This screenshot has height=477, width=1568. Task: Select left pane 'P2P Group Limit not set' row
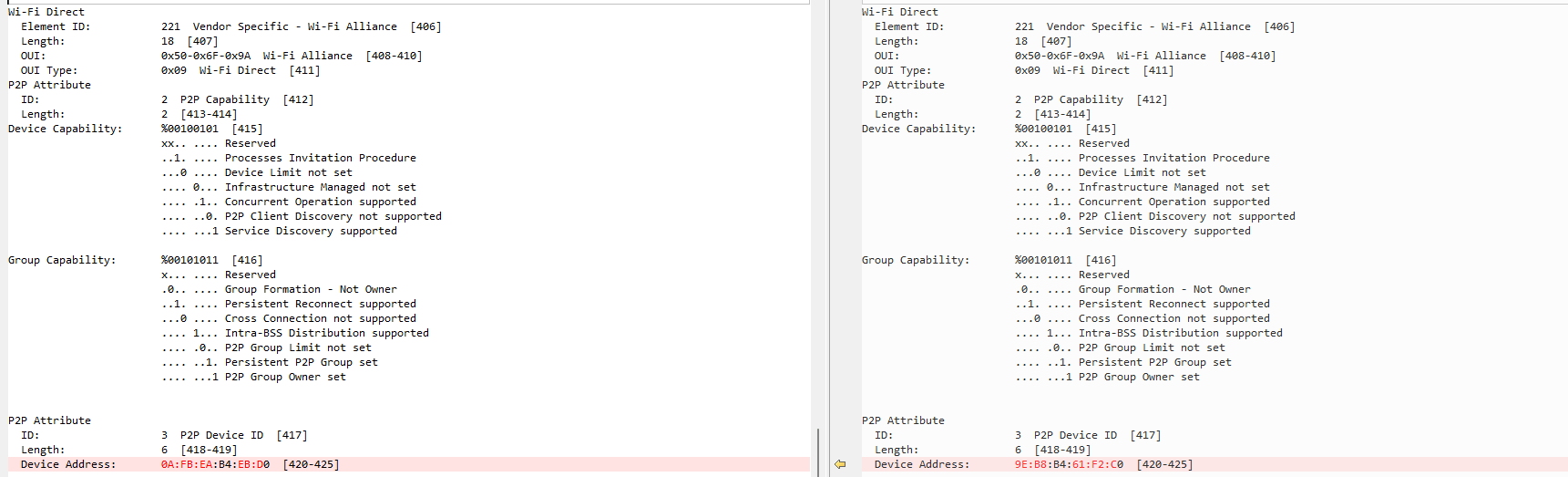(267, 347)
